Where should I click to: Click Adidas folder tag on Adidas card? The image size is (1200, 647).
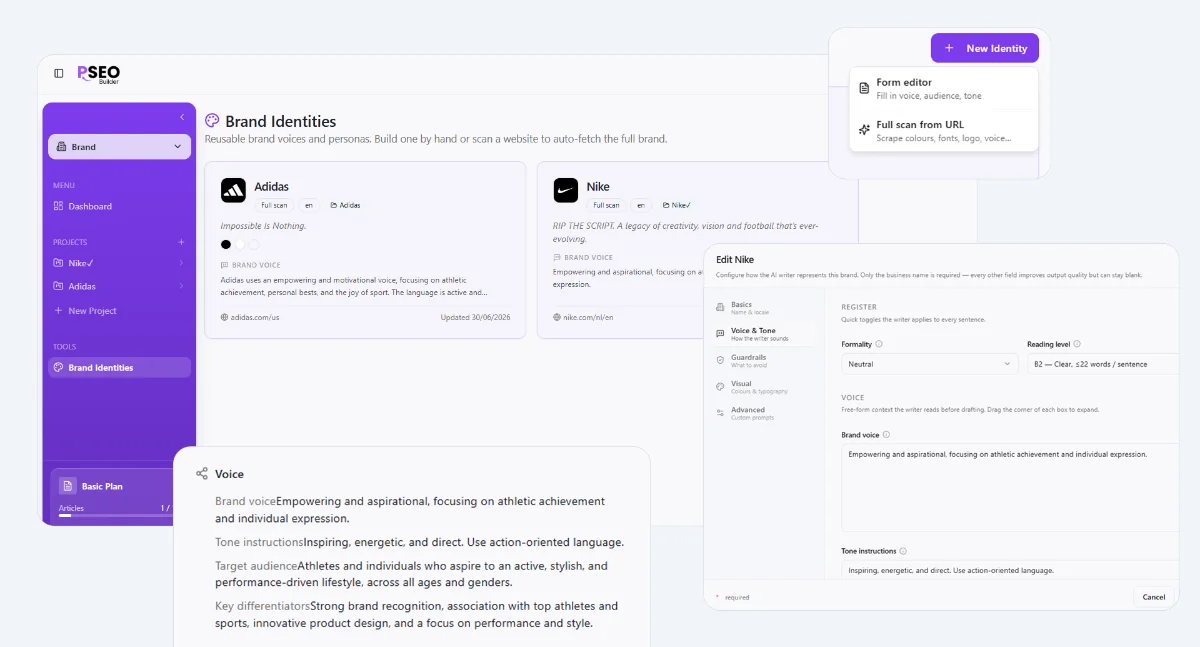point(345,205)
